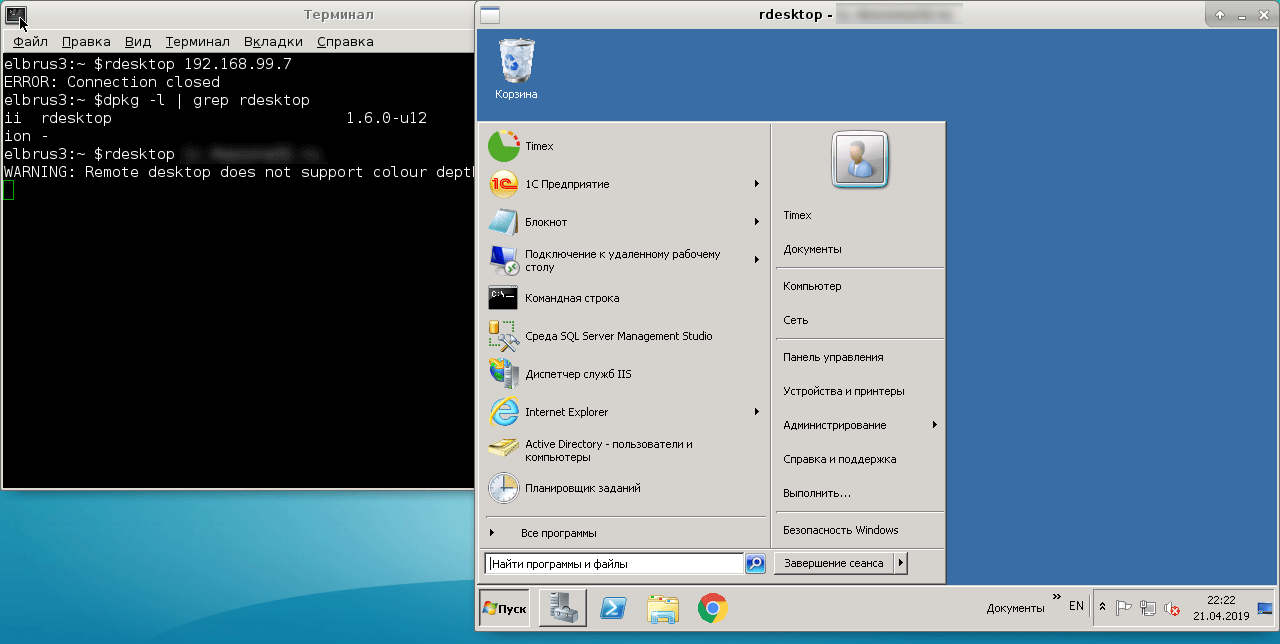Open PowerShell from the taskbar
1280x644 pixels.
(613, 608)
